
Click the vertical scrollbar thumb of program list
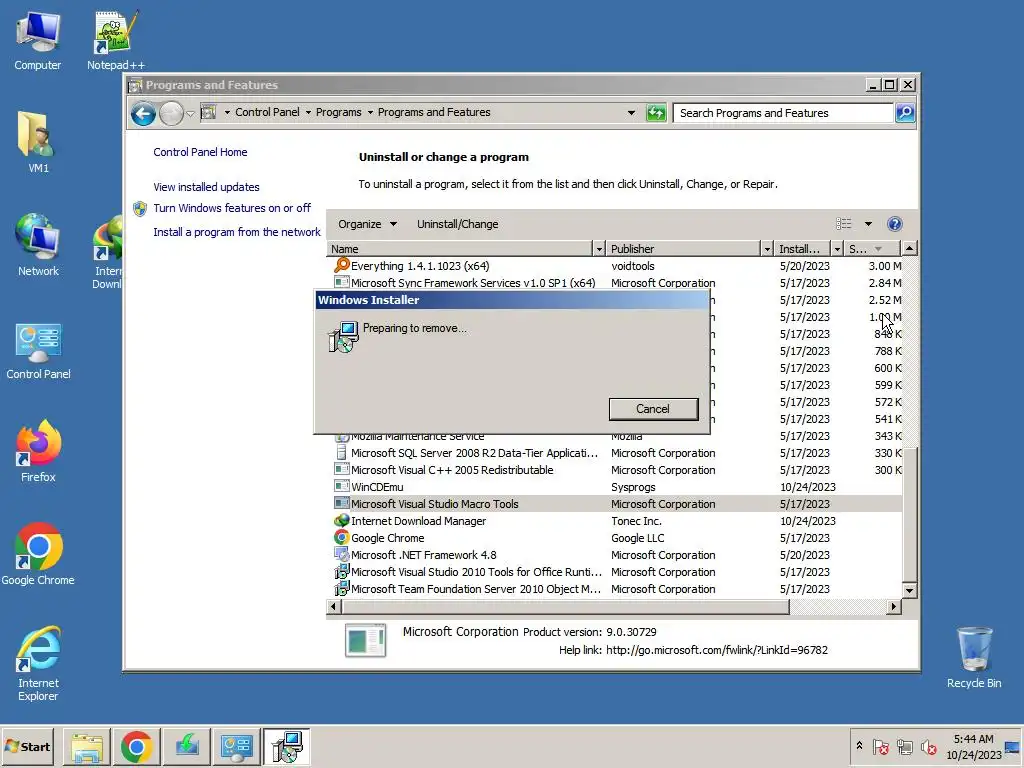coord(910,514)
